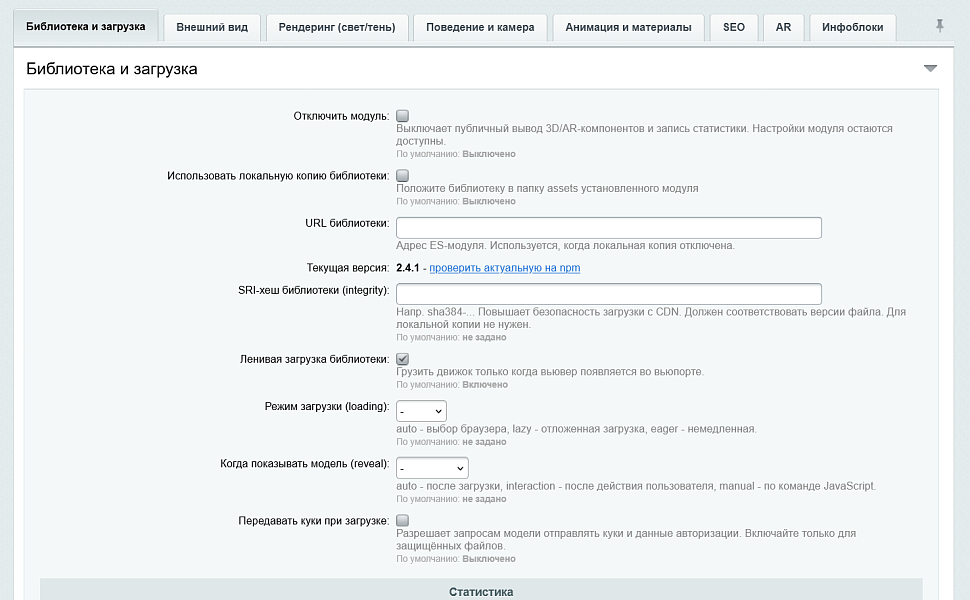Click the hint text about Адрес ES-модуля

point(565,246)
